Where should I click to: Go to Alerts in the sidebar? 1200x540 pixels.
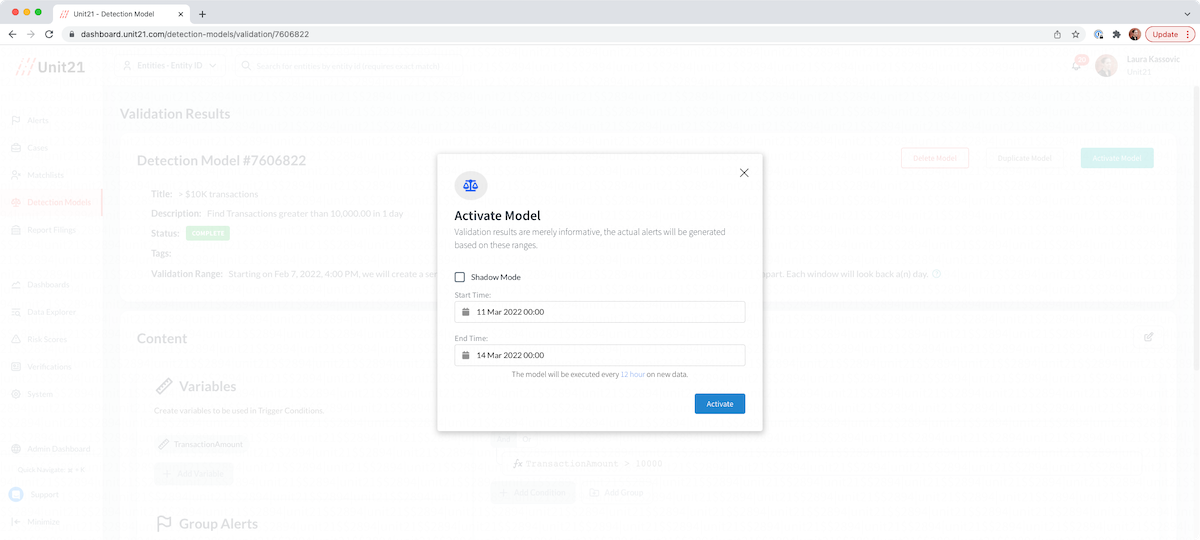30,120
